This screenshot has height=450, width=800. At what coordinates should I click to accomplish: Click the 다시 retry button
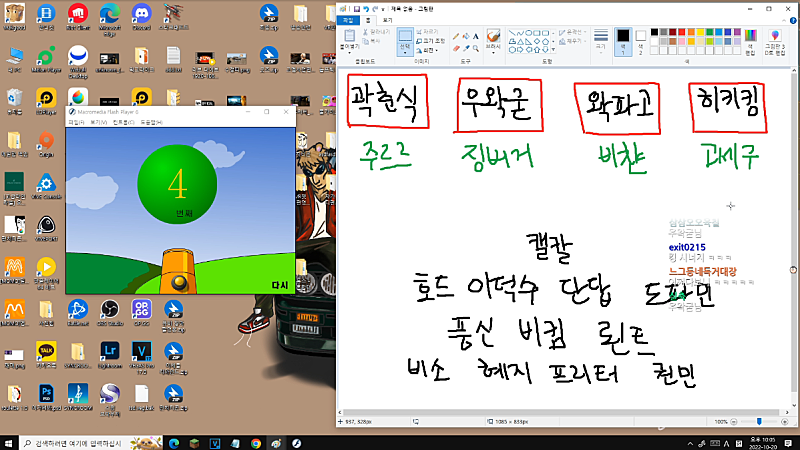279,285
